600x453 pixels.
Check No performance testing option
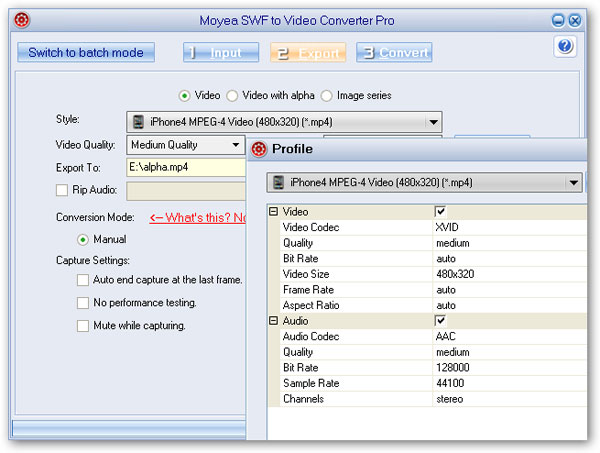[83, 303]
